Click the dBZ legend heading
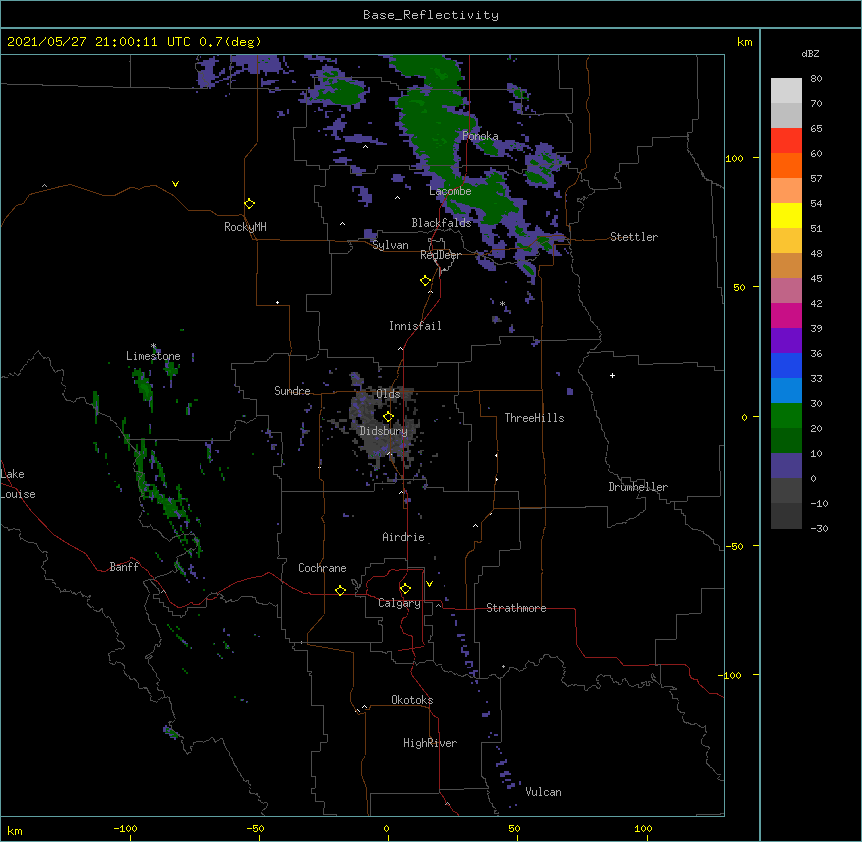Image resolution: width=862 pixels, height=842 pixels. click(x=810, y=53)
